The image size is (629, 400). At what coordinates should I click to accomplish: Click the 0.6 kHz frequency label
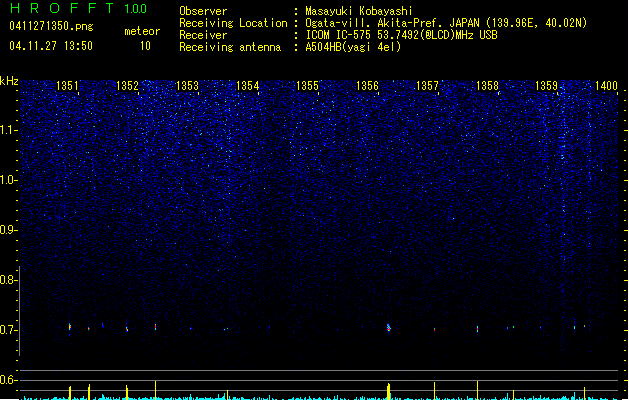point(8,380)
